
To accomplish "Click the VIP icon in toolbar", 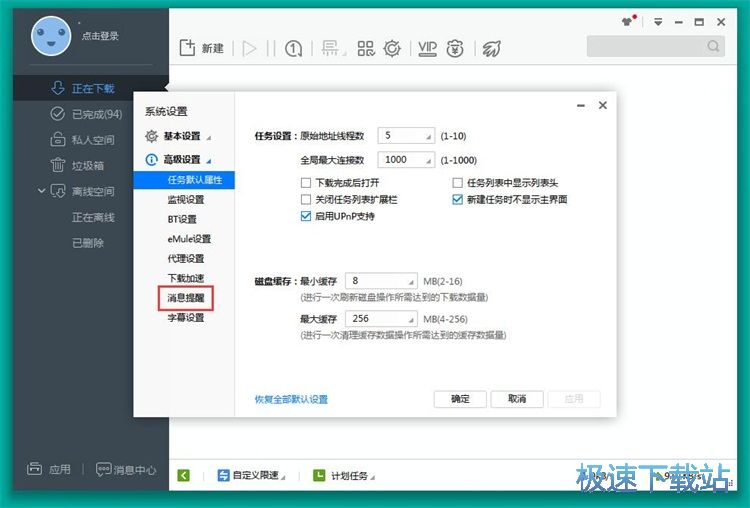I will tap(427, 48).
